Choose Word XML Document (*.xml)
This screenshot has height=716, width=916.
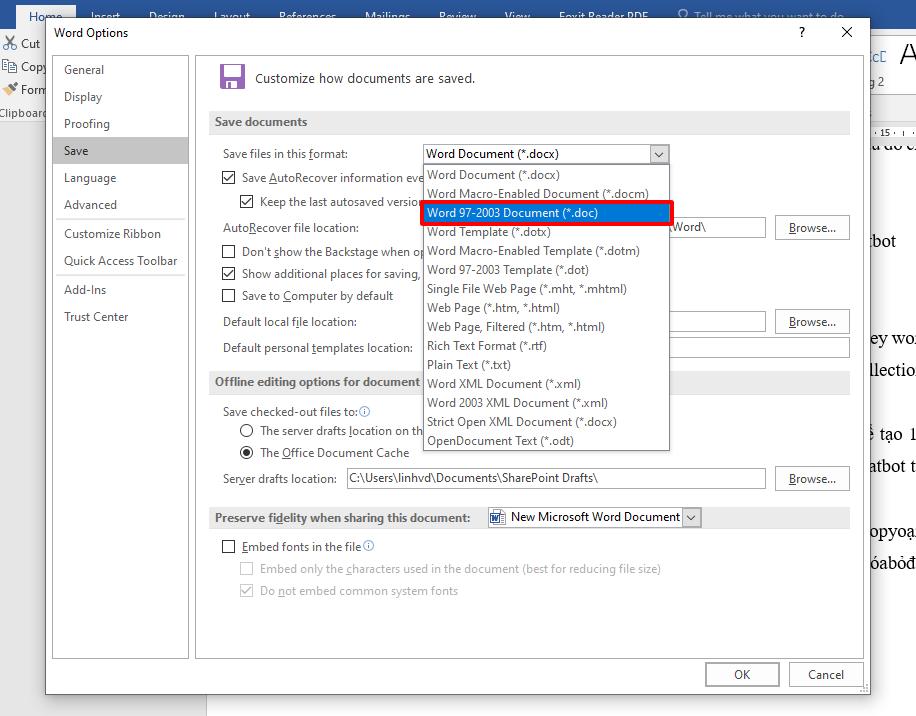546,384
